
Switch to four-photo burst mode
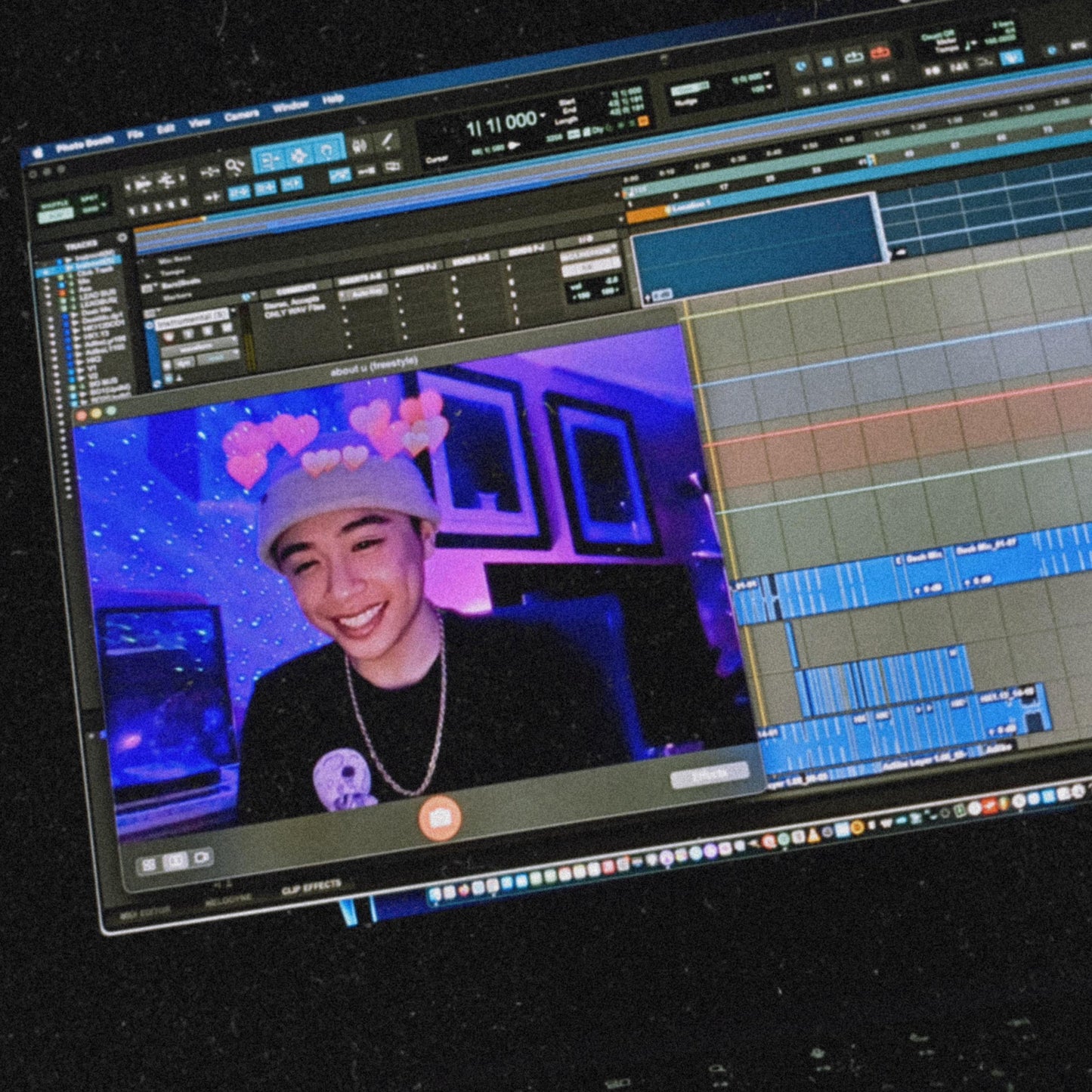click(149, 865)
